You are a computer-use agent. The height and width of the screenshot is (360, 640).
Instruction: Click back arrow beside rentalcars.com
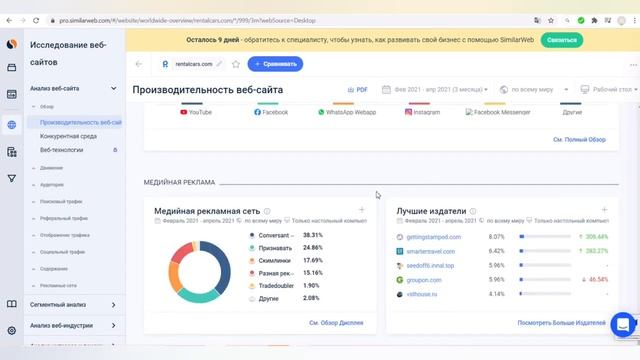tap(139, 64)
